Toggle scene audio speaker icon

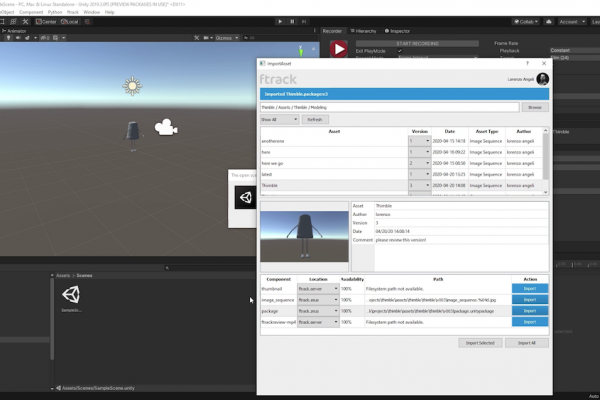(18, 38)
